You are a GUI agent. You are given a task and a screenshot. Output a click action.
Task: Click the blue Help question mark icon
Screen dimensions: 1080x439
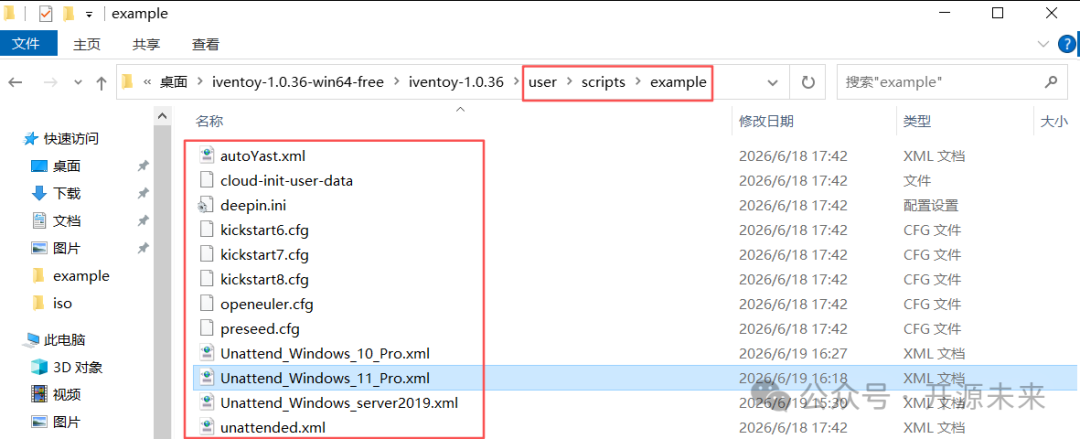(x=1066, y=44)
